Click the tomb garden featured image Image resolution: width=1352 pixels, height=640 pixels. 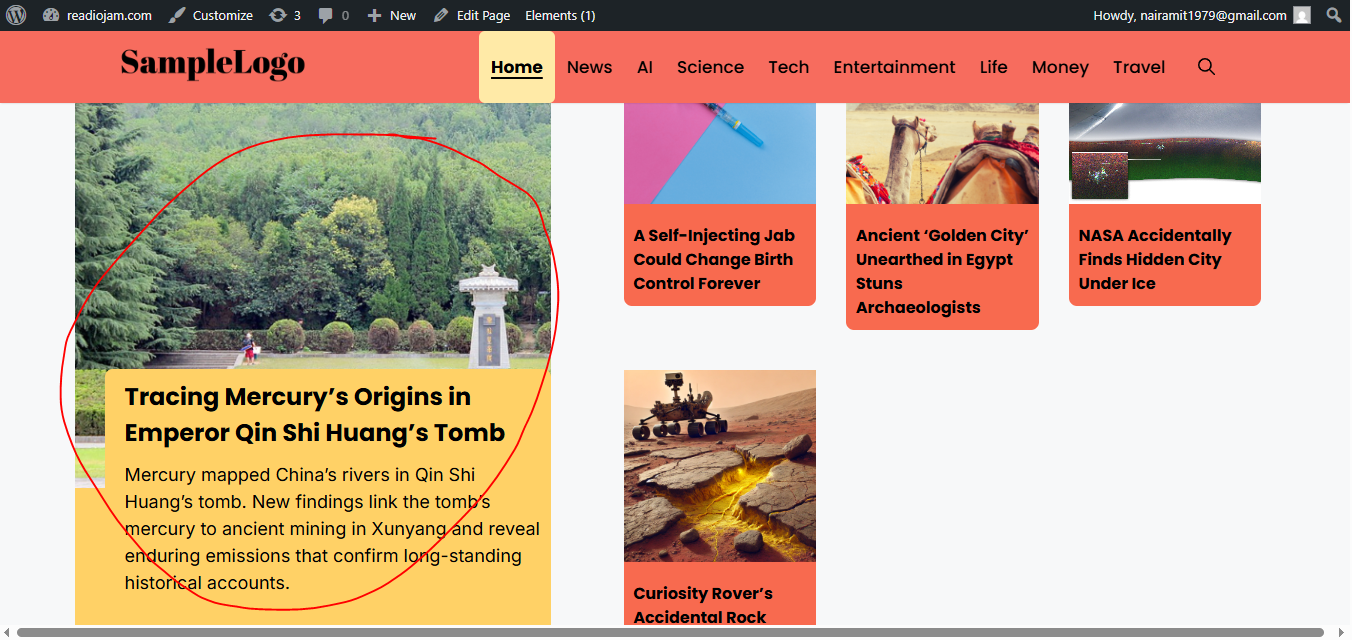313,237
